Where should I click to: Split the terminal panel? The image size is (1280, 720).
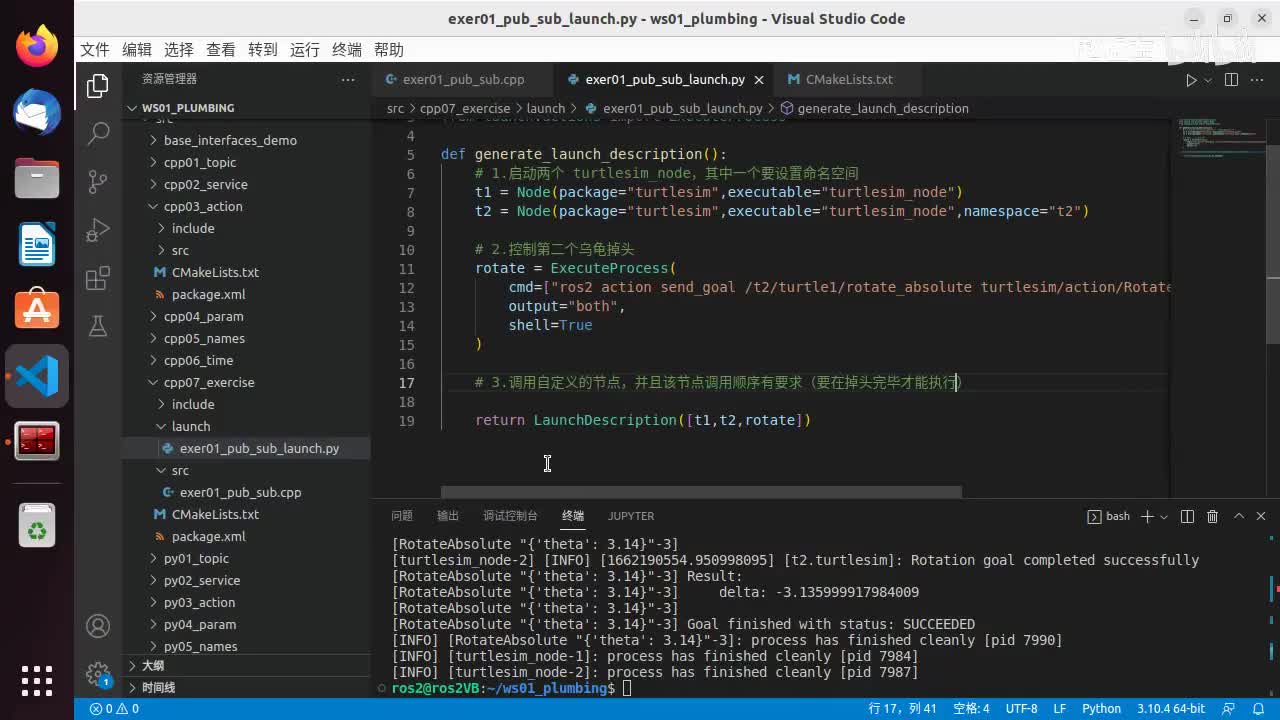[x=1187, y=516]
